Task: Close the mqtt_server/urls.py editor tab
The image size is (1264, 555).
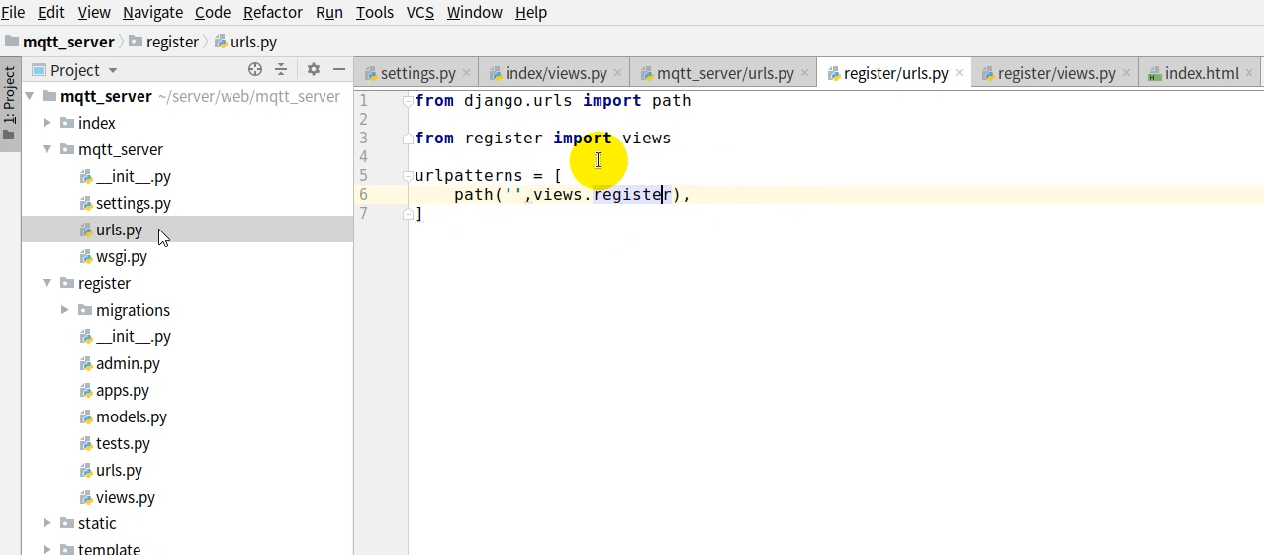Action: tap(805, 73)
